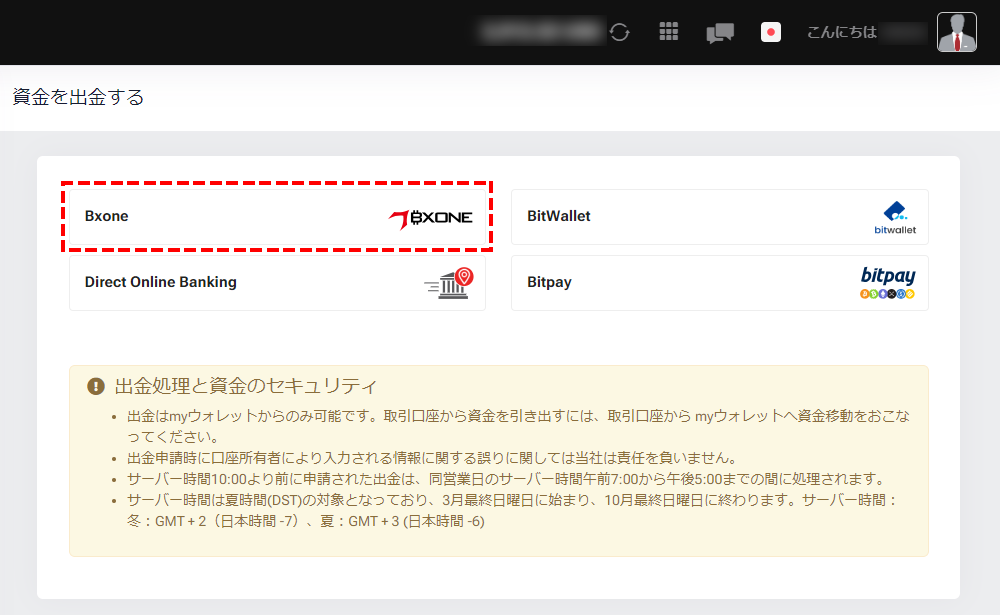Click the bitpay logo

click(x=887, y=283)
